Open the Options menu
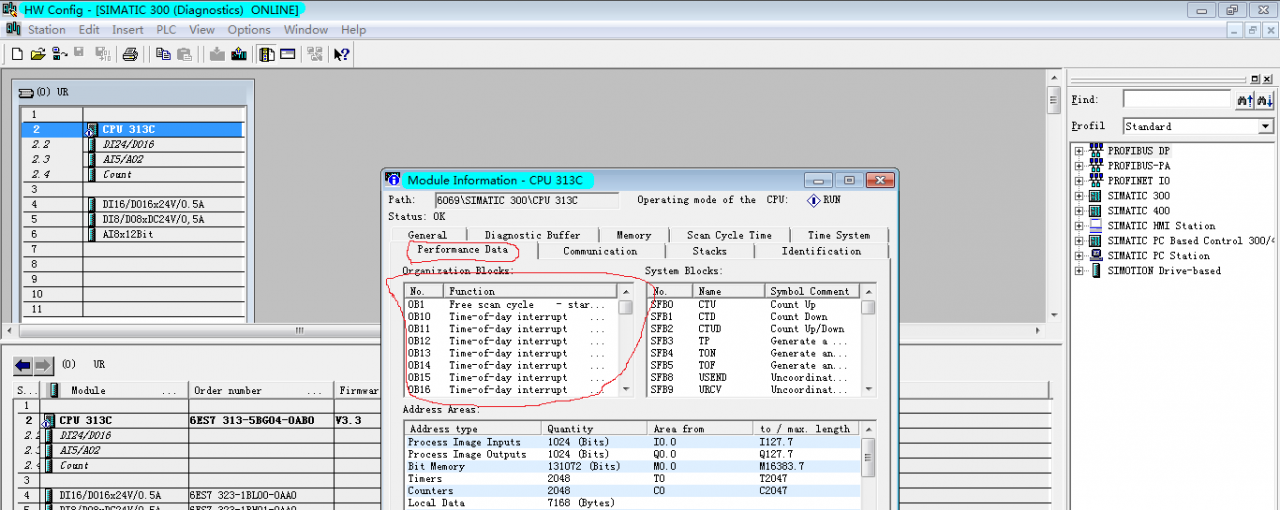1280x510 pixels. (x=249, y=30)
